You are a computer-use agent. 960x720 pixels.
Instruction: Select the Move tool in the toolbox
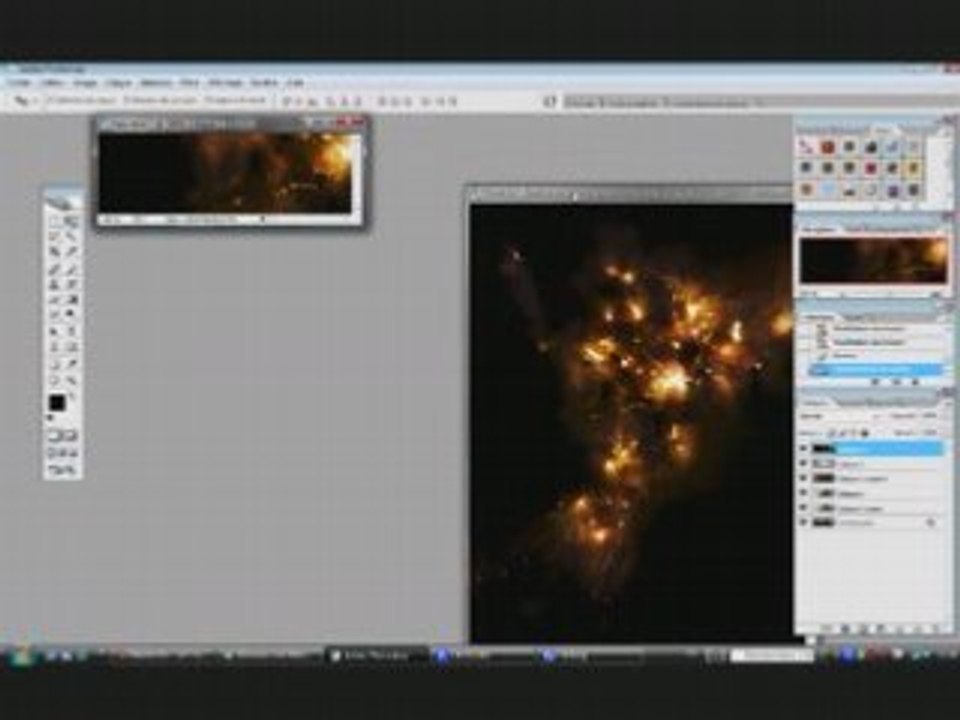[x=71, y=221]
